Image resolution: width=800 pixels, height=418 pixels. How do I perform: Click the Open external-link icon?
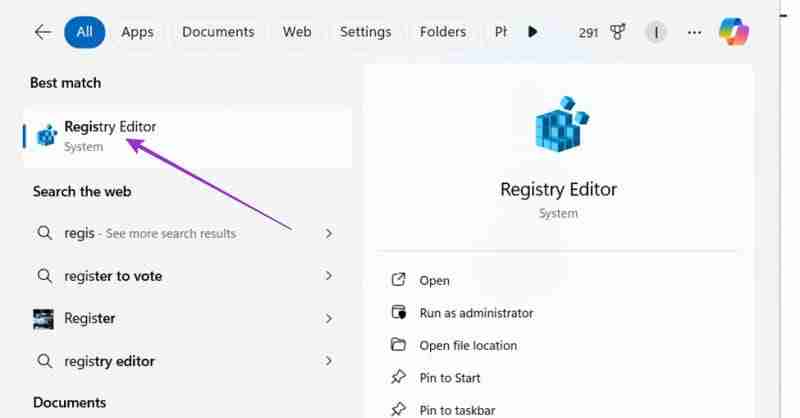pos(398,280)
